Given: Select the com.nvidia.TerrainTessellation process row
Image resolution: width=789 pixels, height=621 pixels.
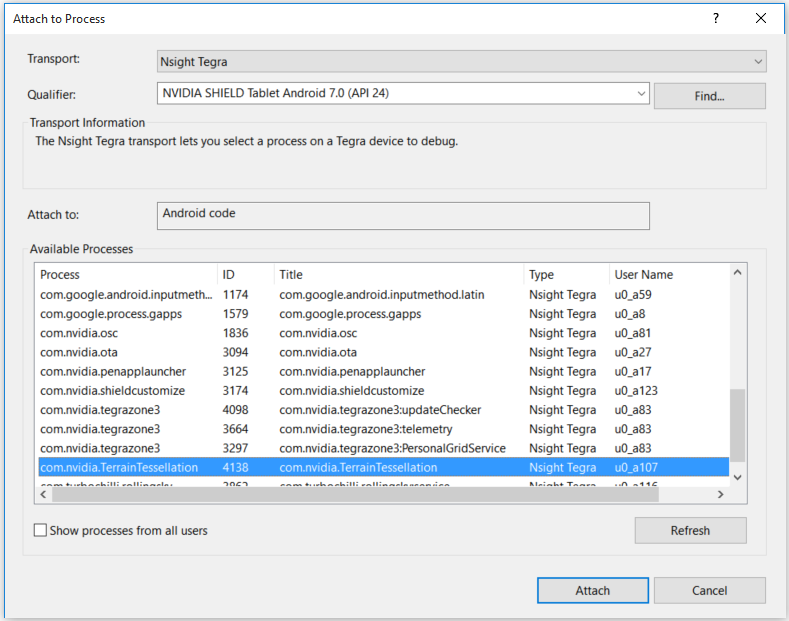Looking at the screenshot, I should tap(383, 467).
